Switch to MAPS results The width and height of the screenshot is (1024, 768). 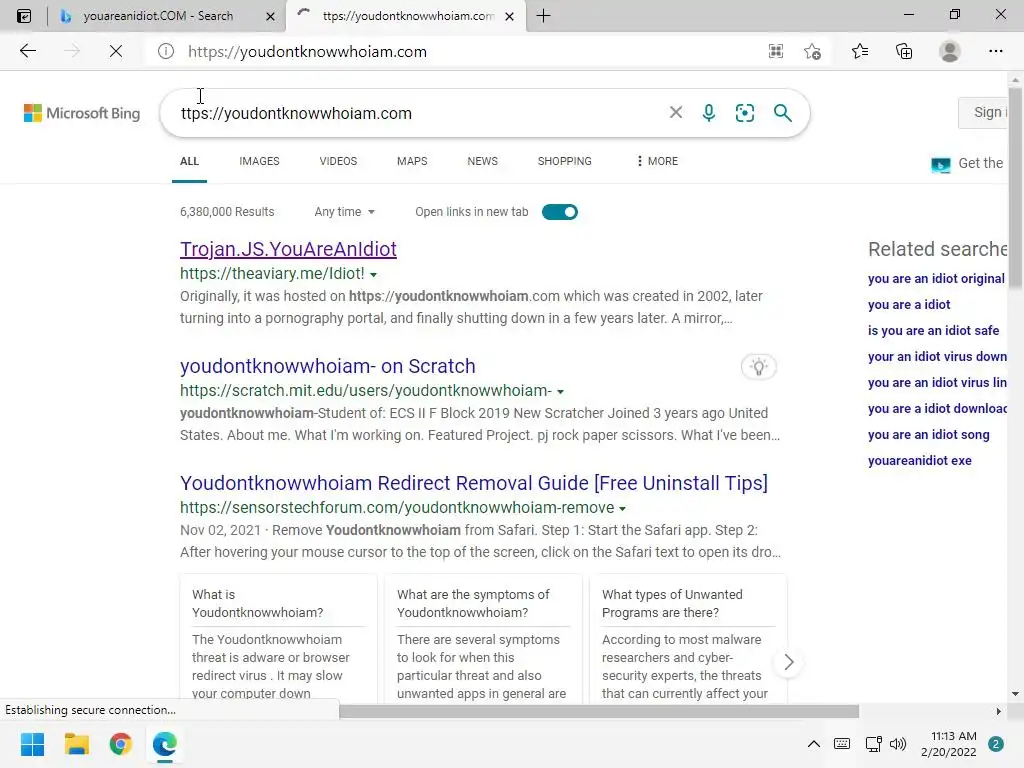(412, 161)
